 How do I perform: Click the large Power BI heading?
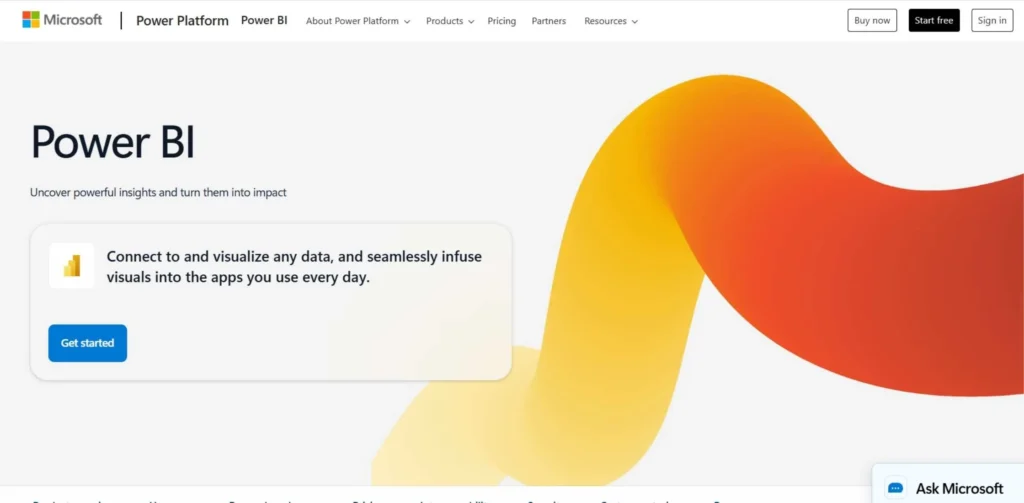113,142
